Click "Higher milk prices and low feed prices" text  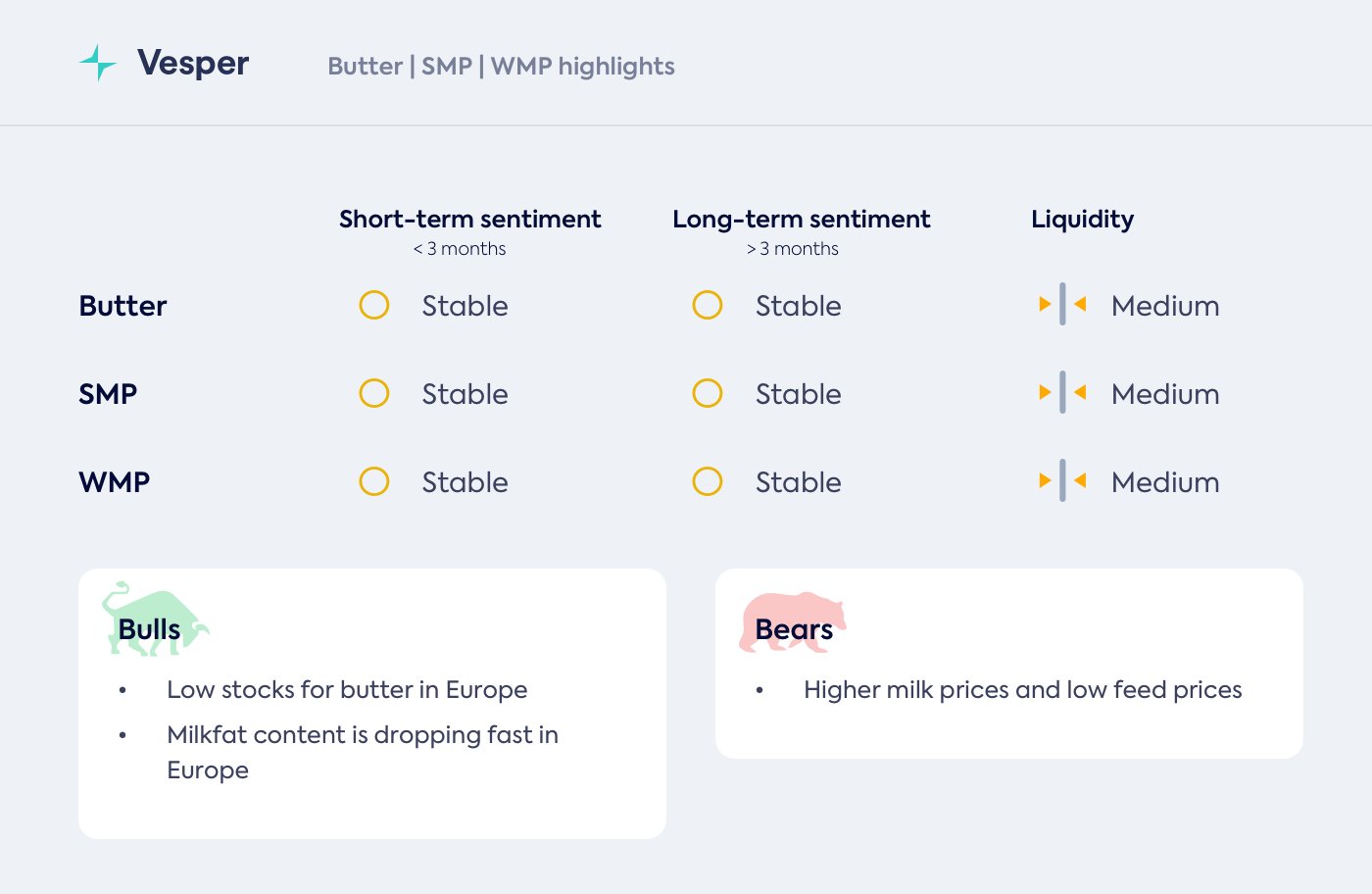click(1022, 690)
